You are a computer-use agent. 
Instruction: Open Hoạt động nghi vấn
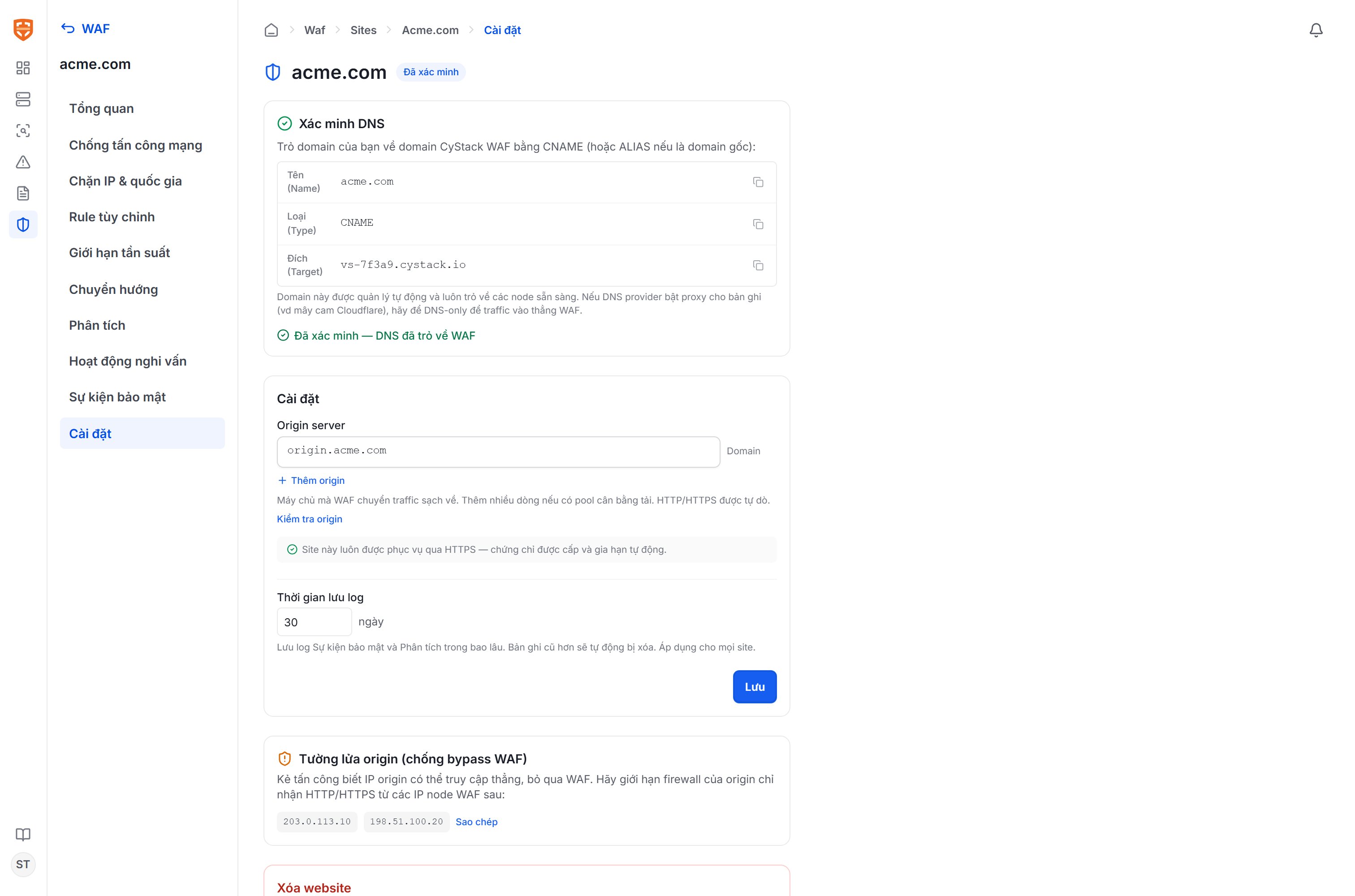click(x=142, y=361)
